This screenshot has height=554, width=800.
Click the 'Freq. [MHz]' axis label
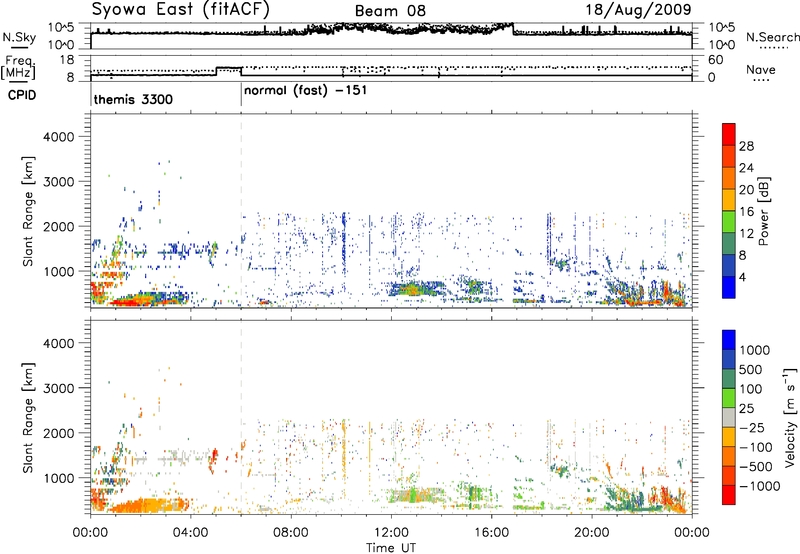(x=19, y=67)
